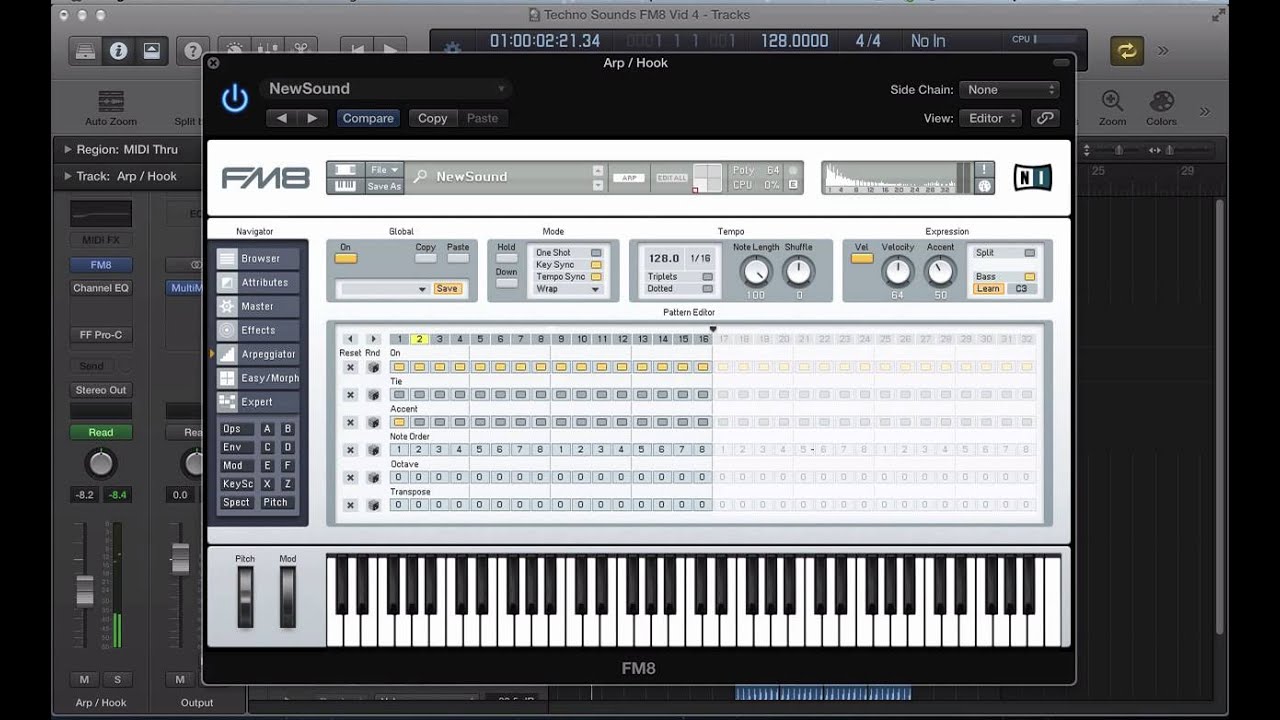
Task: Randomize the Note Order row
Action: point(373,450)
